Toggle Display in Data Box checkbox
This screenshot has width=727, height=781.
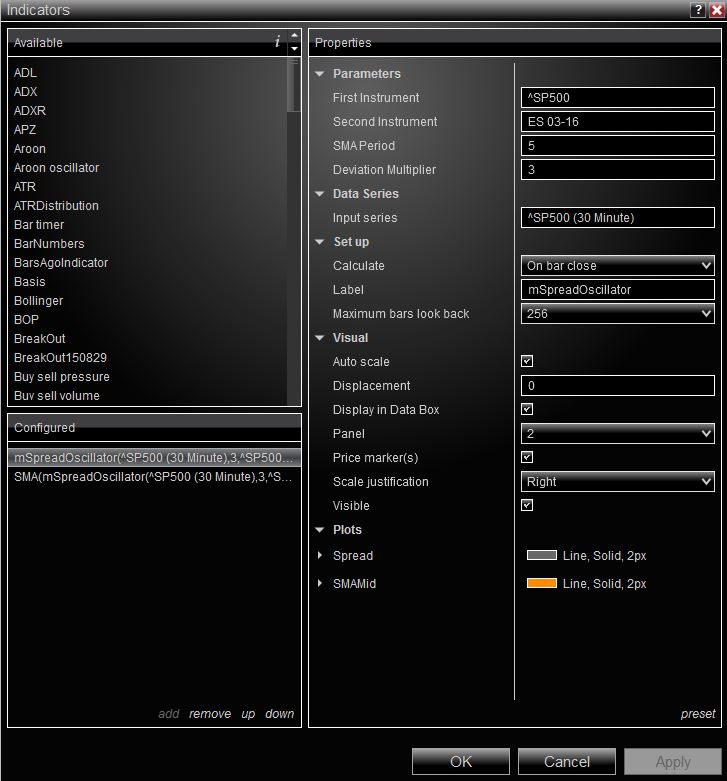(x=527, y=409)
